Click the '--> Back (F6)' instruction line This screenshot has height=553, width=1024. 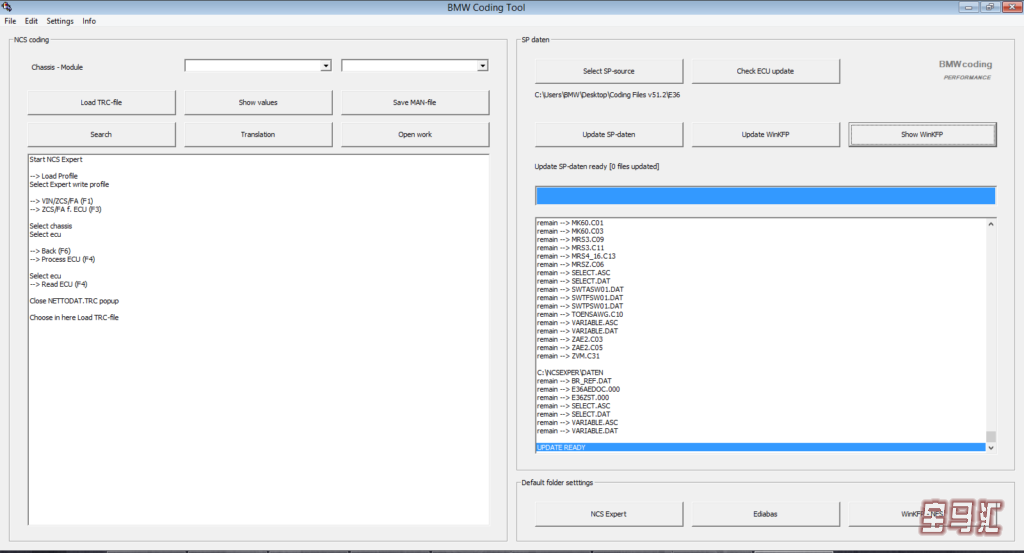[50, 251]
